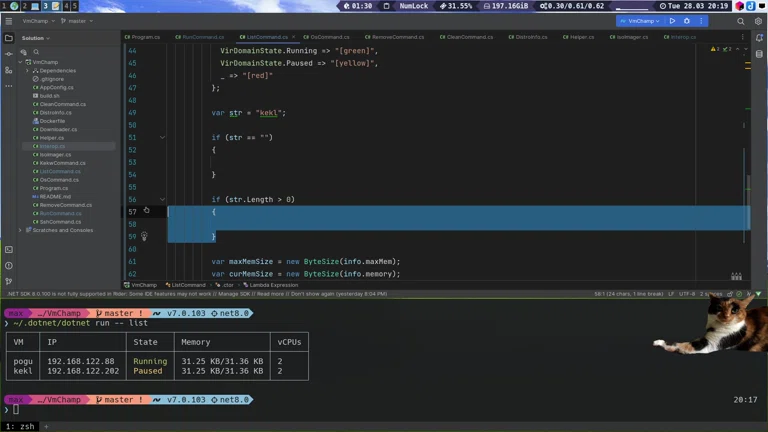This screenshot has height=432, width=768.
Task: Click the search icon in Solution panel
Action: tap(36, 52)
